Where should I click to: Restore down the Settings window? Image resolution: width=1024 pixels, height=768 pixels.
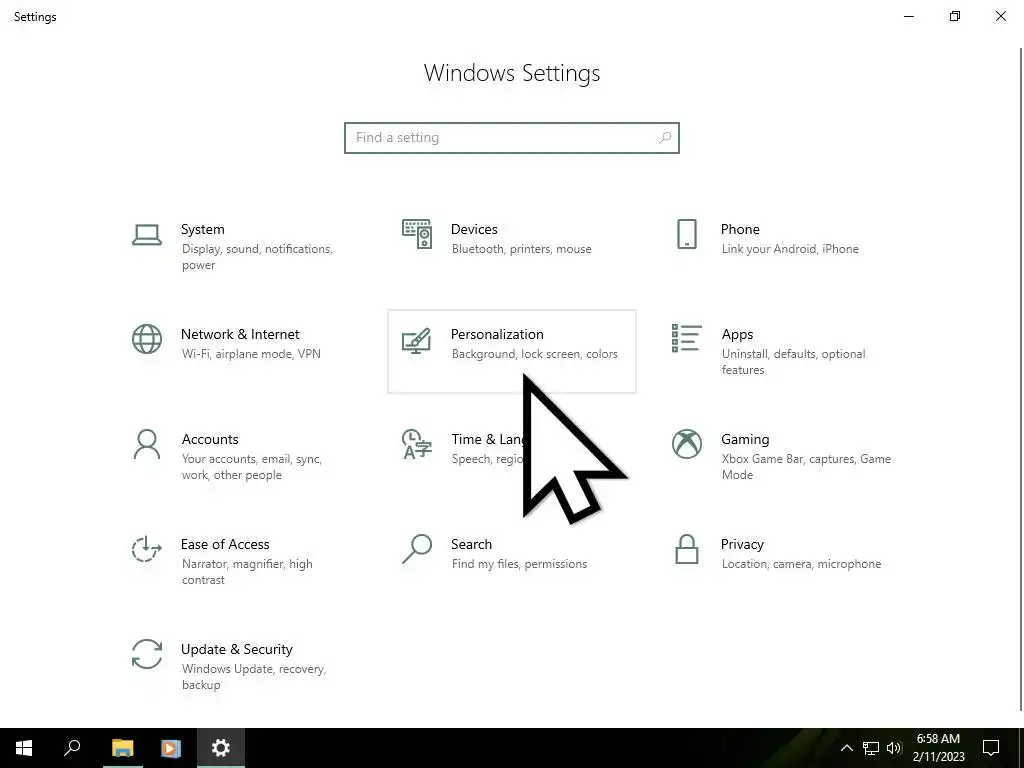click(955, 16)
